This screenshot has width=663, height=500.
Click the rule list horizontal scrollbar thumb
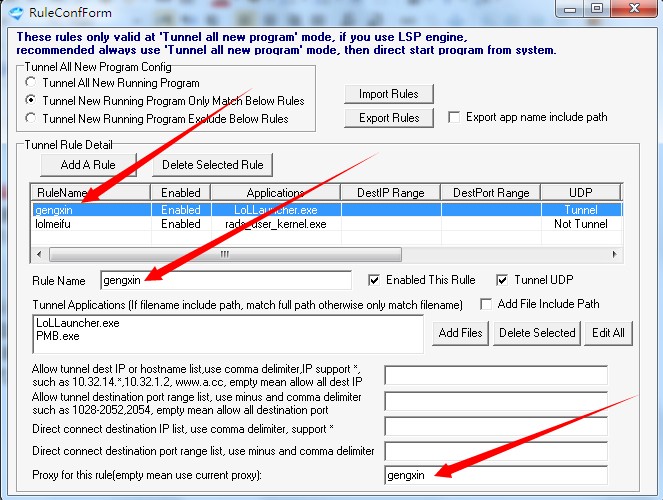(x=225, y=254)
